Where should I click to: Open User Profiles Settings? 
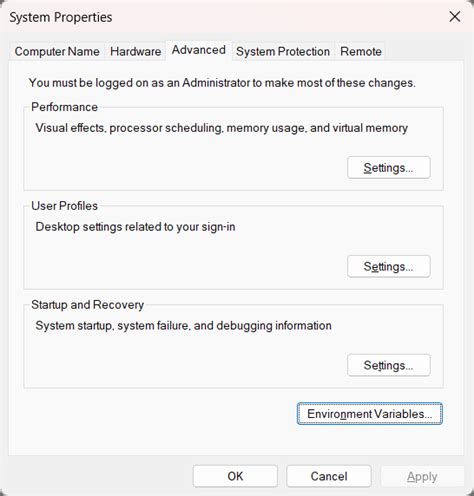[x=389, y=266]
